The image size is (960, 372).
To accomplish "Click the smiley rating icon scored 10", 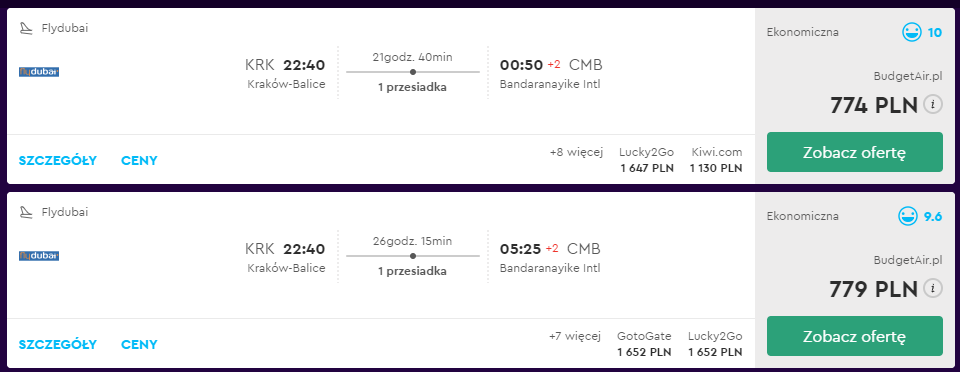I will (912, 32).
